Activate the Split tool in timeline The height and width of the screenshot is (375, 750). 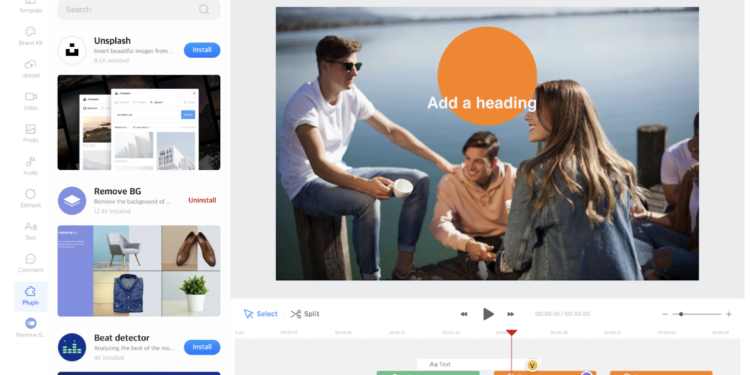[305, 314]
